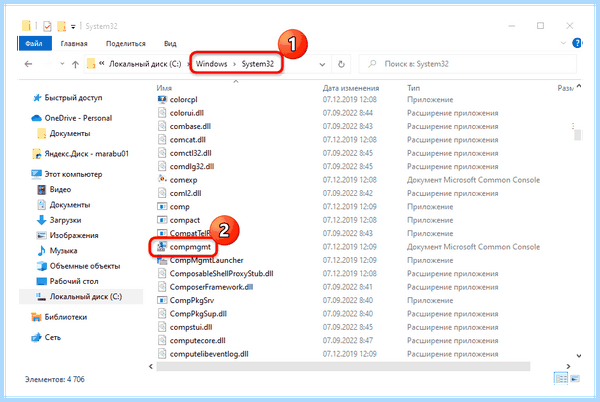The image size is (600, 402).
Task: Open Загрузки folder in sidebar
Action: pos(65,220)
